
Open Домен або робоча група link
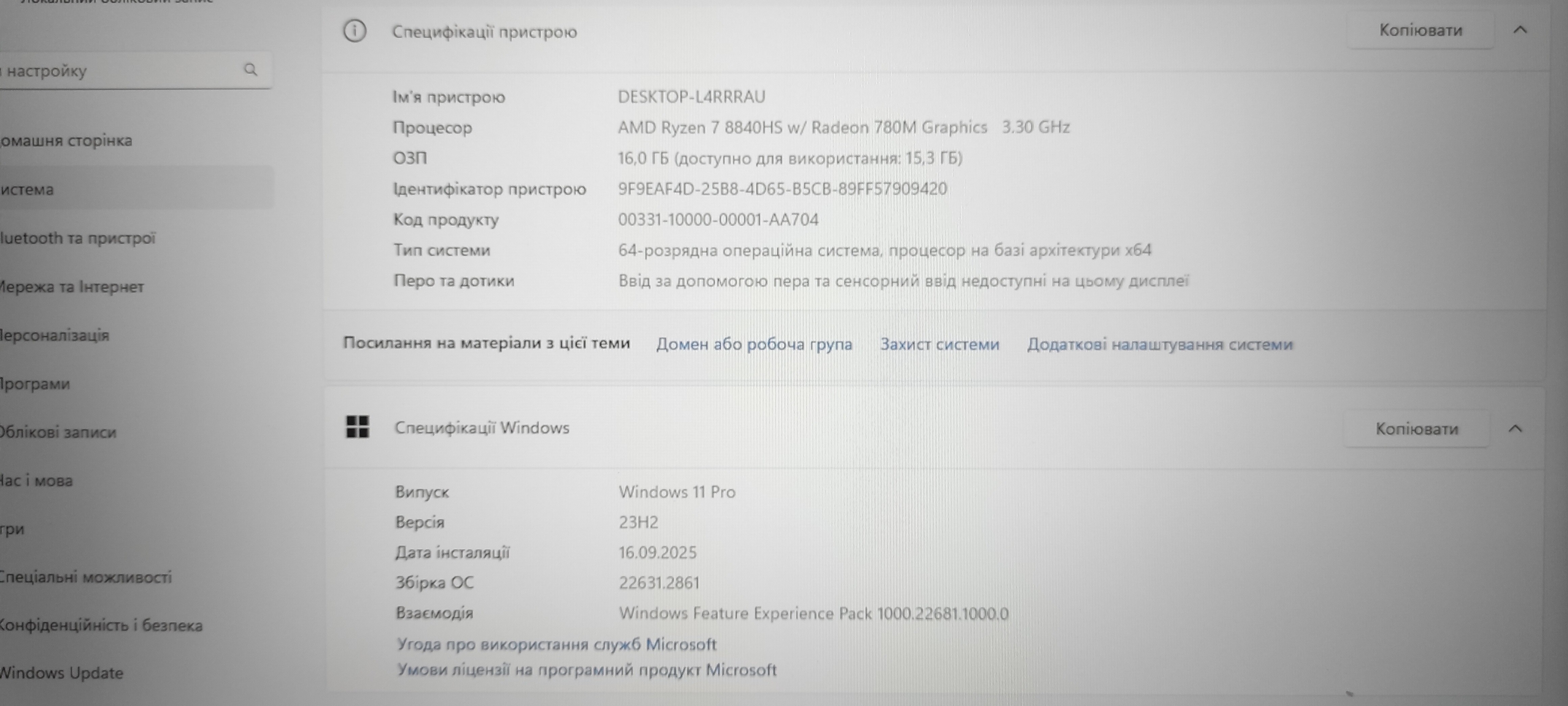coord(754,344)
